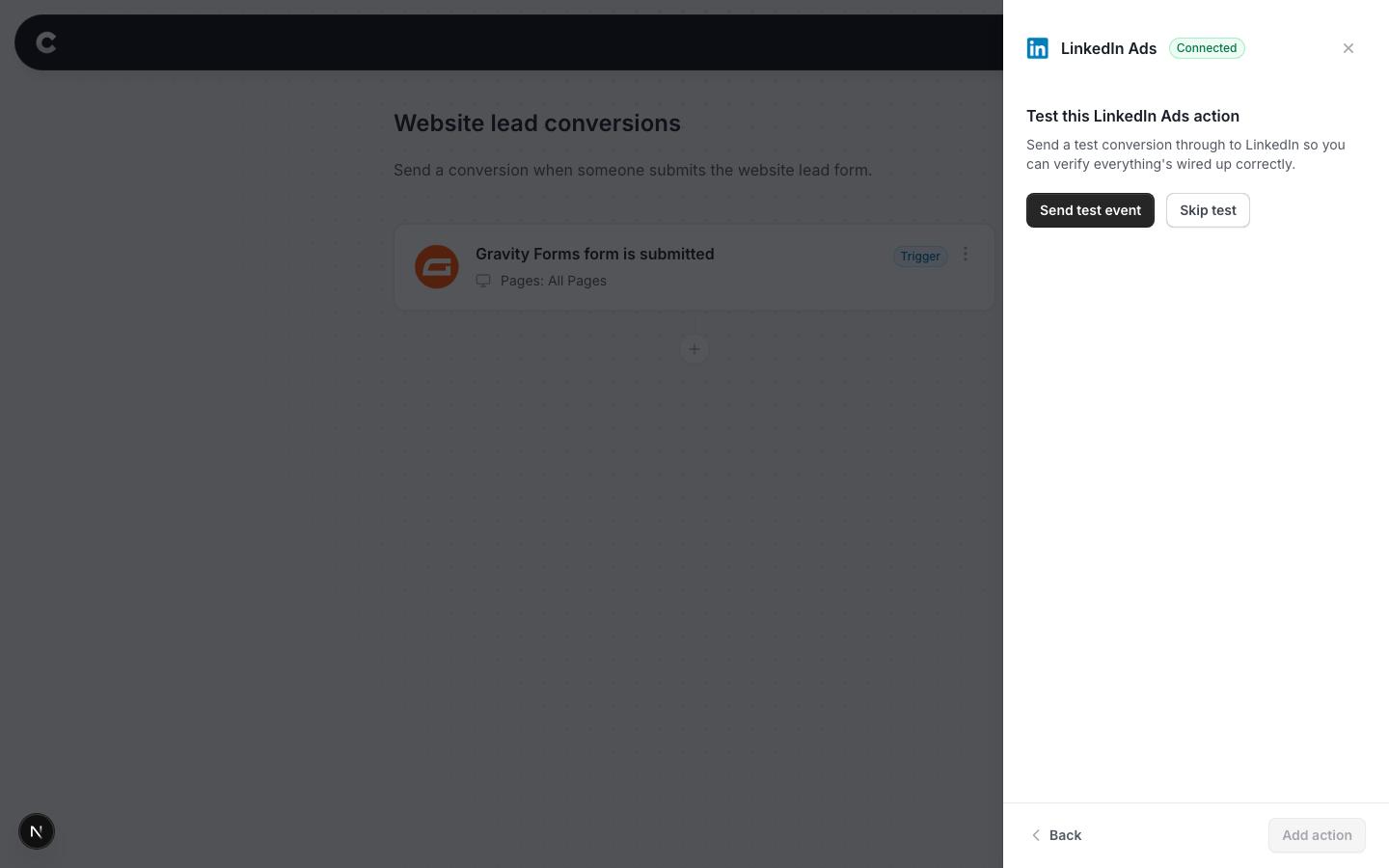
Task: Click the workflow description 'Send a conversion when' text
Action: click(633, 170)
